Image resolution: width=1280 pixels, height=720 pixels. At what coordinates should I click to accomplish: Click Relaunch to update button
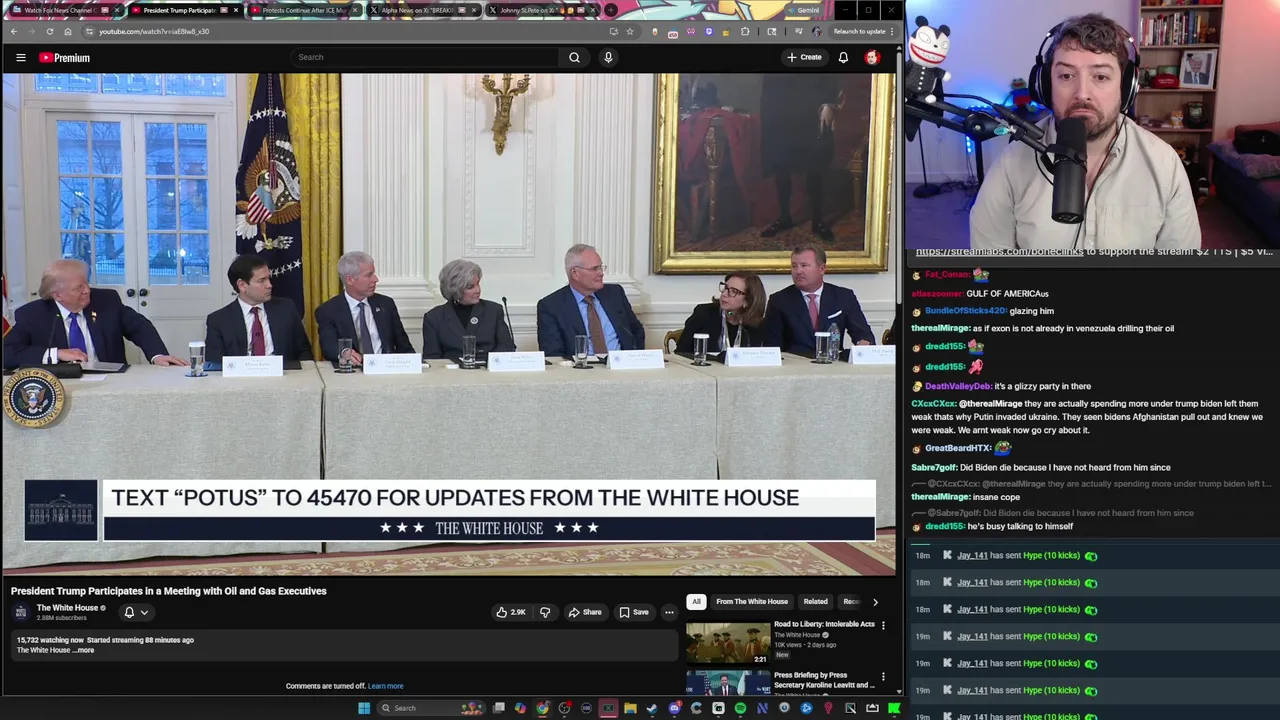[x=862, y=31]
